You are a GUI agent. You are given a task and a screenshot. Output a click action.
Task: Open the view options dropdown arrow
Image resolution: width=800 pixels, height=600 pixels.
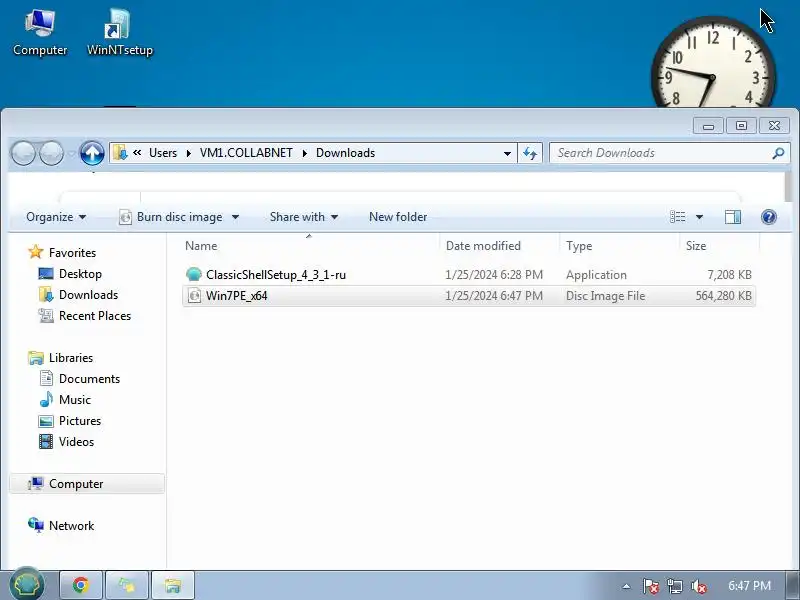[x=699, y=217]
